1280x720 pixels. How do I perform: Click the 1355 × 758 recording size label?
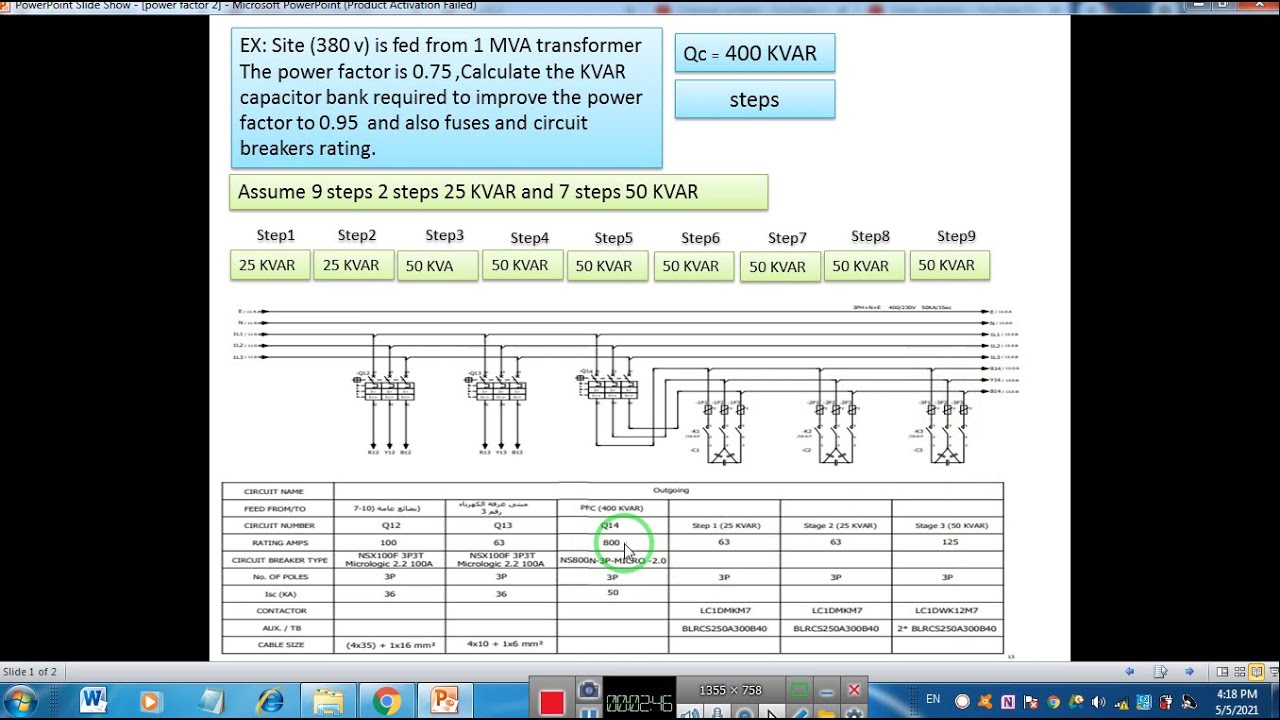[731, 690]
